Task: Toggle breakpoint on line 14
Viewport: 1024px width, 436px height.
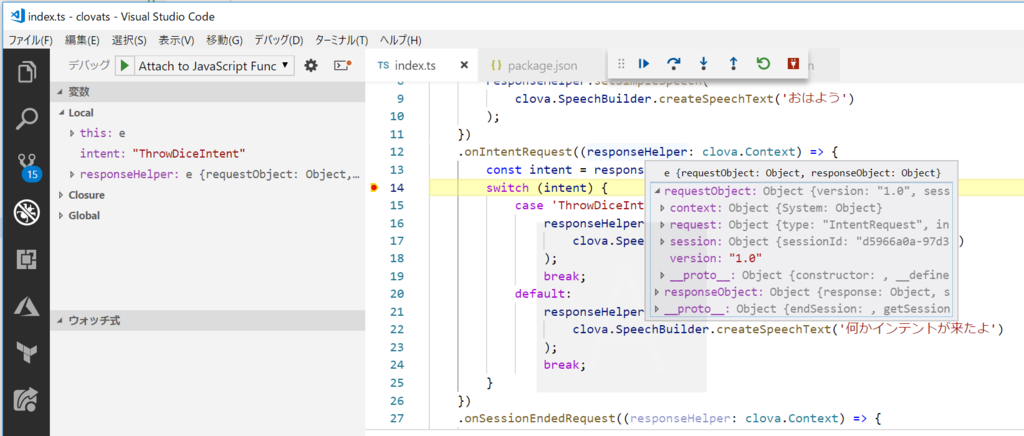Action: [x=375, y=188]
